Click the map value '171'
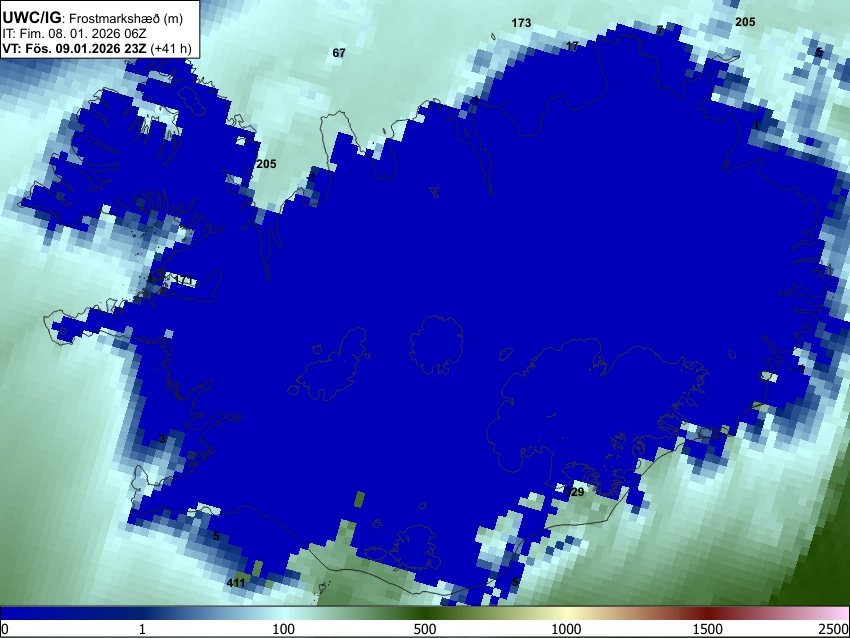The width and height of the screenshot is (850, 638). [x=185, y=280]
